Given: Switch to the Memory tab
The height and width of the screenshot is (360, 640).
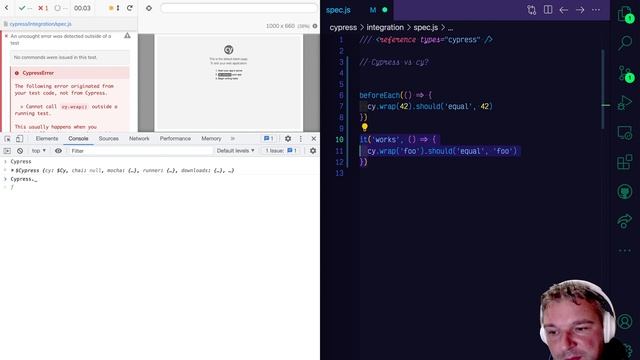Looking at the screenshot, I should (211, 139).
